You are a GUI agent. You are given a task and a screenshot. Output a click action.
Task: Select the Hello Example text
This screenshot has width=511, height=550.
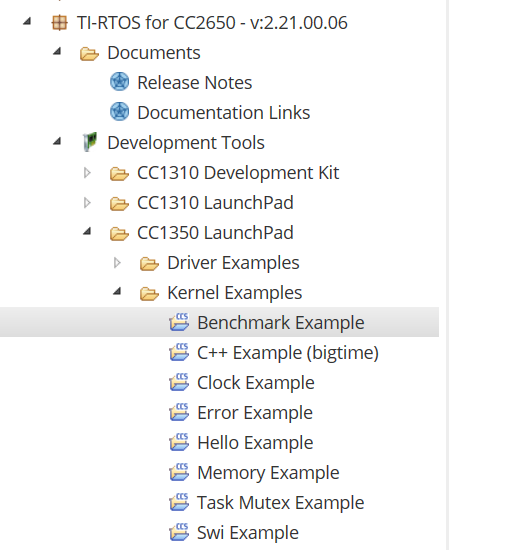click(255, 443)
